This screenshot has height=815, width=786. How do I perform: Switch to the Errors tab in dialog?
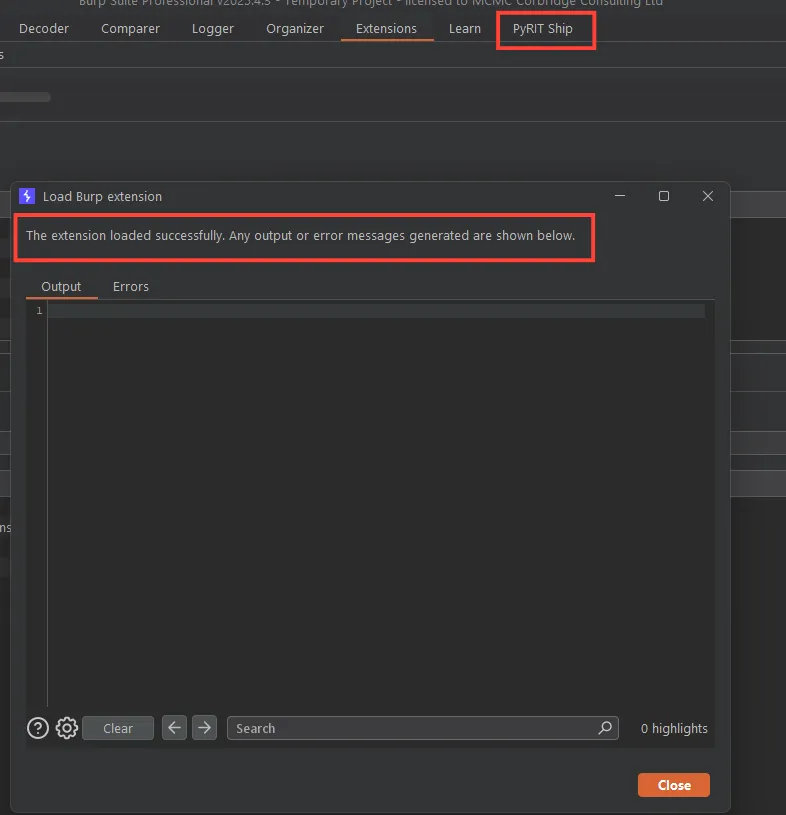[130, 286]
